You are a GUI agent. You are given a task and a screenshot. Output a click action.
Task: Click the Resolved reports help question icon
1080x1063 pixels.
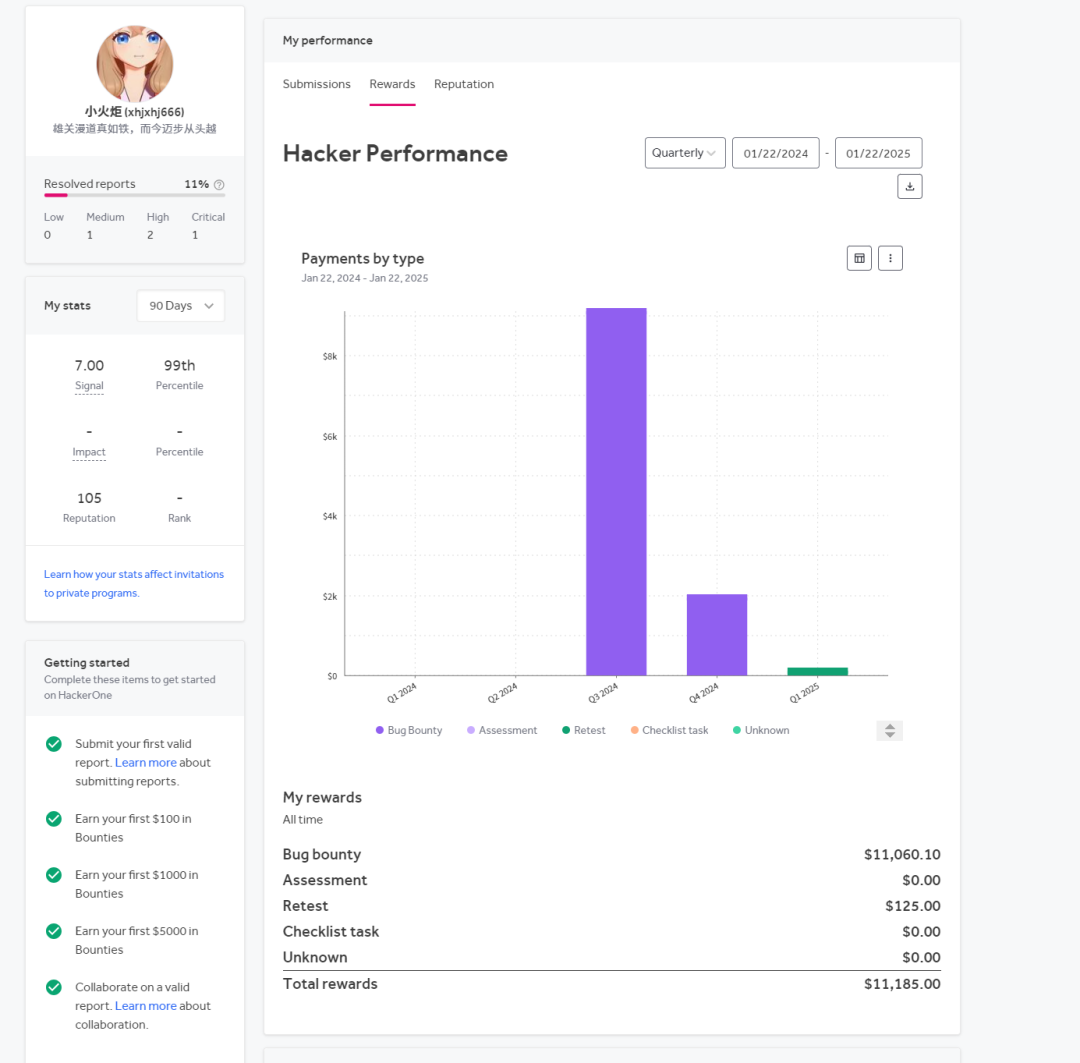pos(219,185)
